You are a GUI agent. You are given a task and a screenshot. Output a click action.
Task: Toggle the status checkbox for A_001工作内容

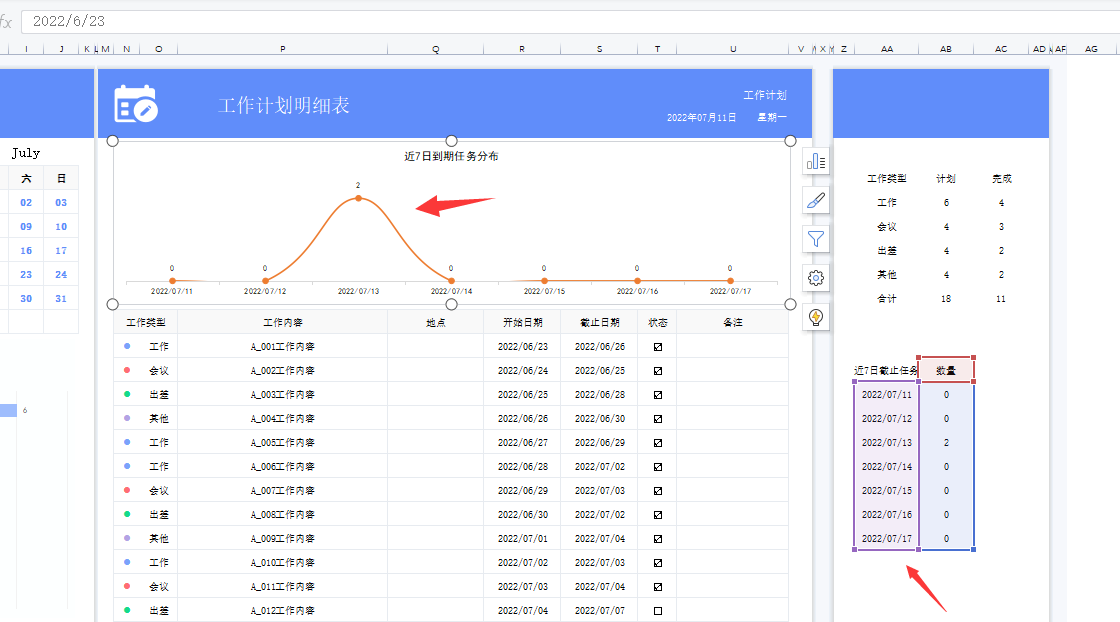[x=658, y=347]
